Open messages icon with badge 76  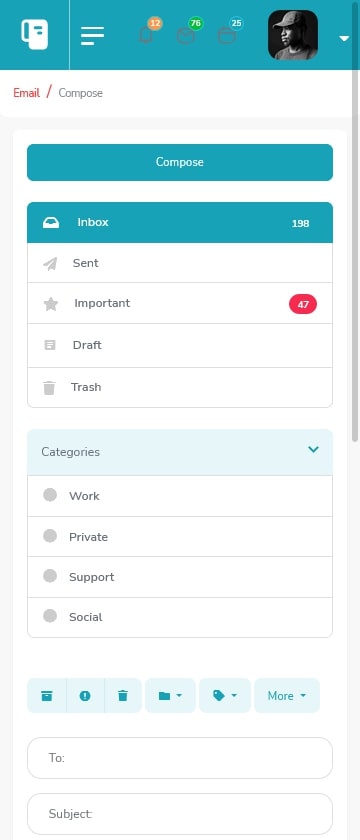tap(186, 36)
